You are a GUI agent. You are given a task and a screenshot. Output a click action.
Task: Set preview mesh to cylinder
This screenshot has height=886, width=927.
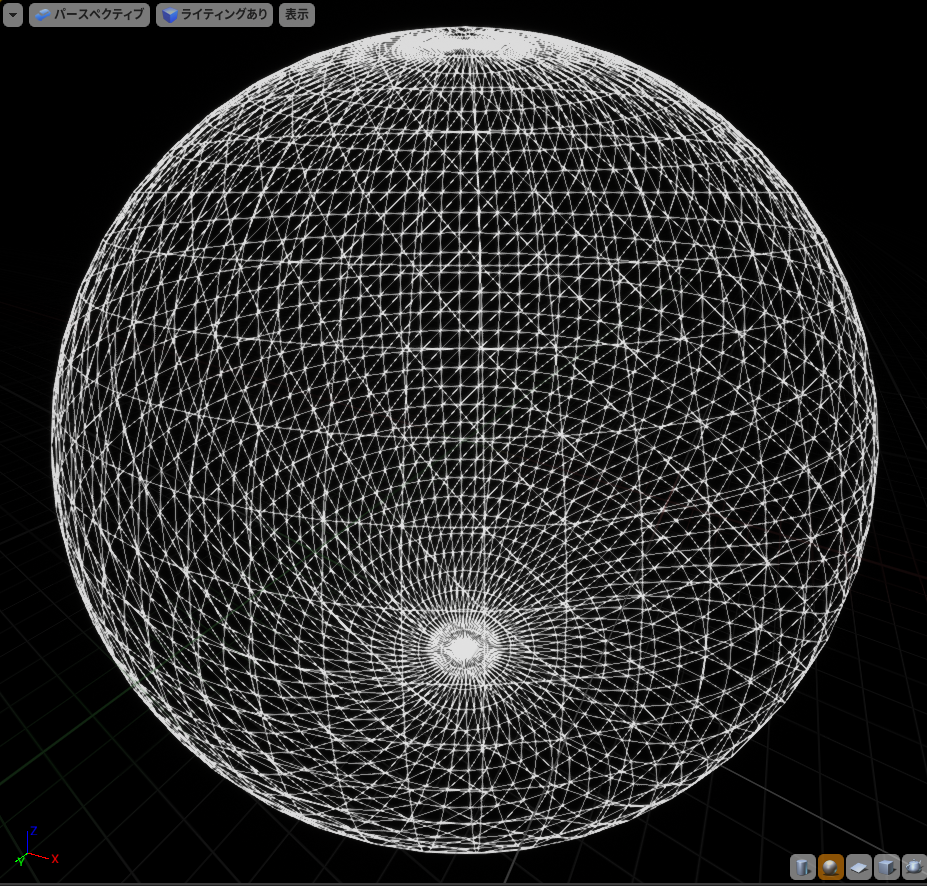(803, 867)
